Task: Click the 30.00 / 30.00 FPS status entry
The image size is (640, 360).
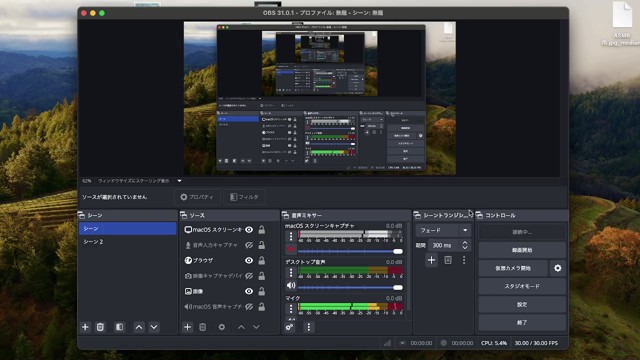Action: pos(536,343)
